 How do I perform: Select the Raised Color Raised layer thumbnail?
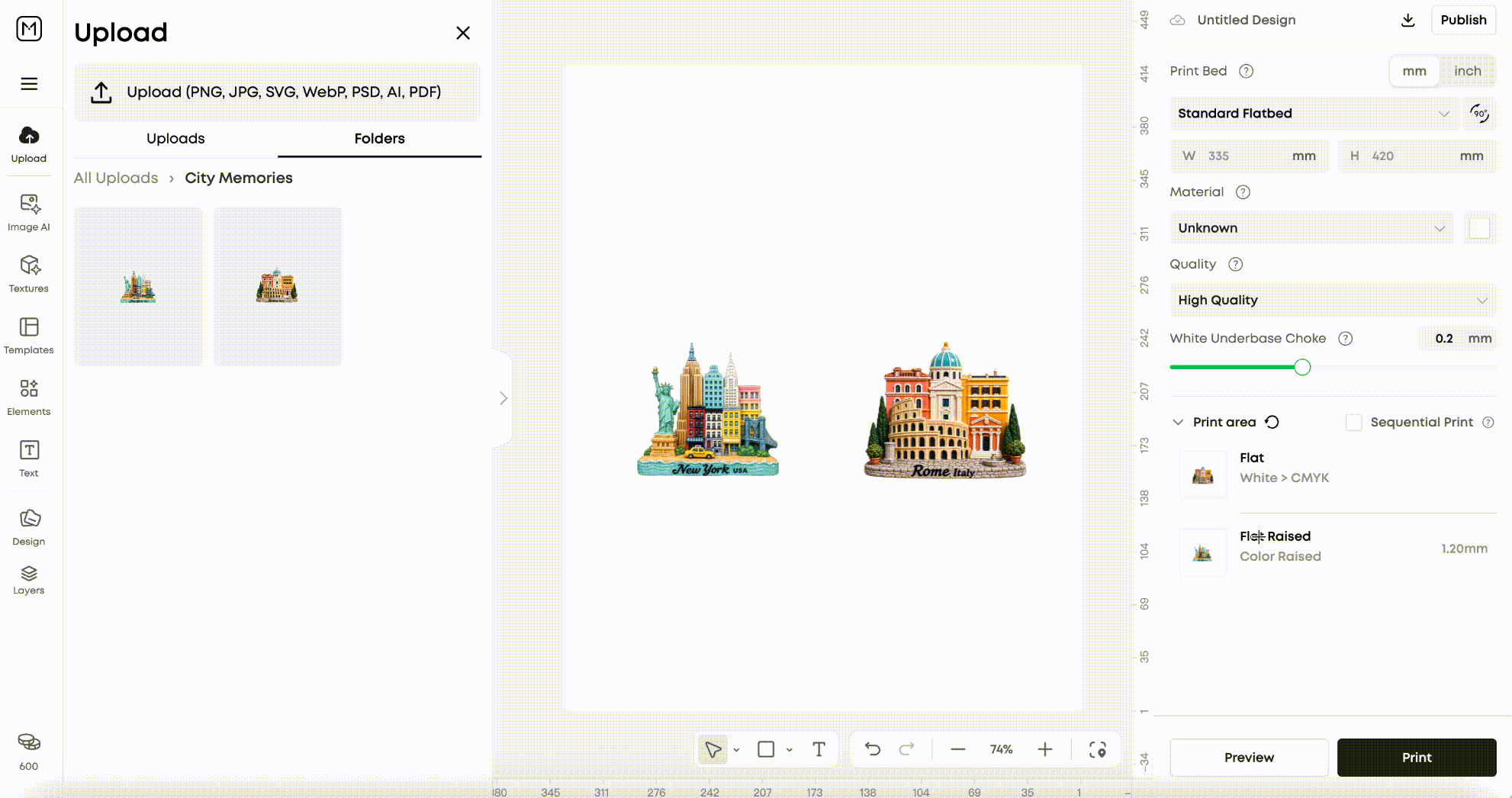(1203, 553)
